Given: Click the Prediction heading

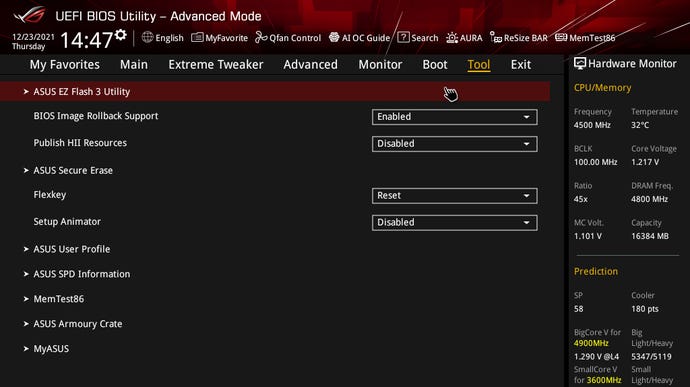Looking at the screenshot, I should pos(596,272).
